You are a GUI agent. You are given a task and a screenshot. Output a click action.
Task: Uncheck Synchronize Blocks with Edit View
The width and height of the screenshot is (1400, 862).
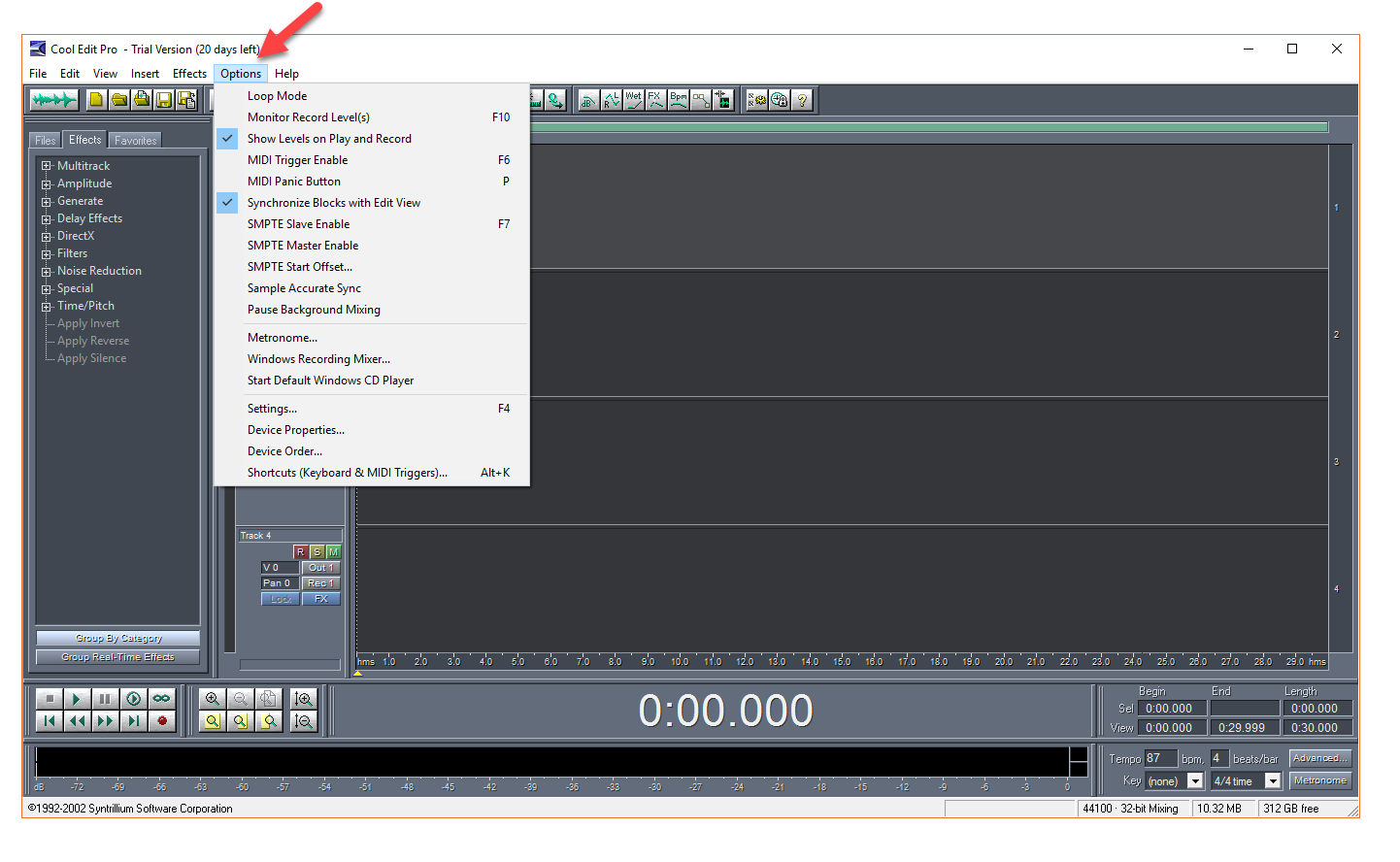pyautogui.click(x=372, y=203)
